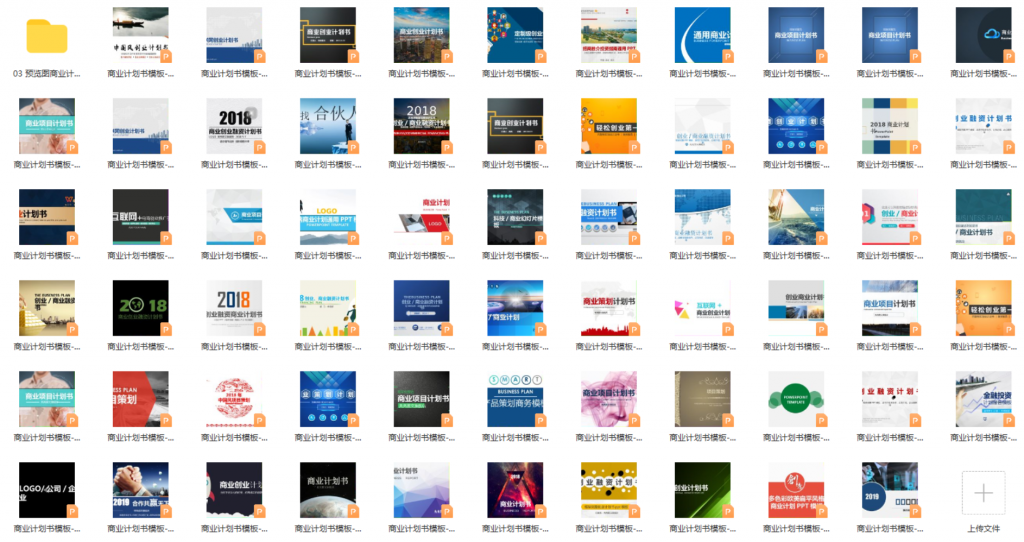Select the green circle PowerPoint template
This screenshot has width=1024, height=542.
click(795, 399)
